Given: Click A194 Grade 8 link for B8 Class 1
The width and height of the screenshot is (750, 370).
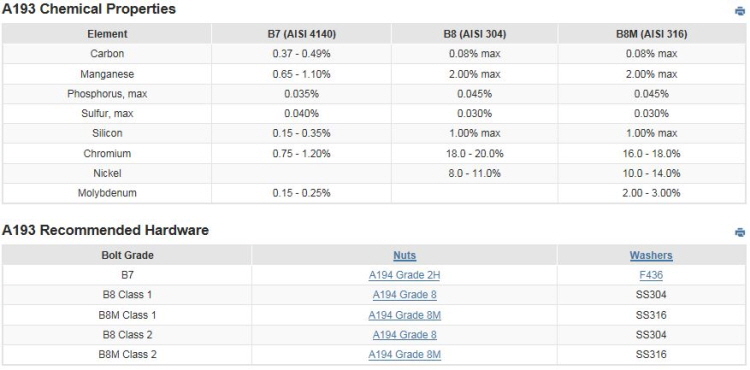Looking at the screenshot, I should click(405, 295).
